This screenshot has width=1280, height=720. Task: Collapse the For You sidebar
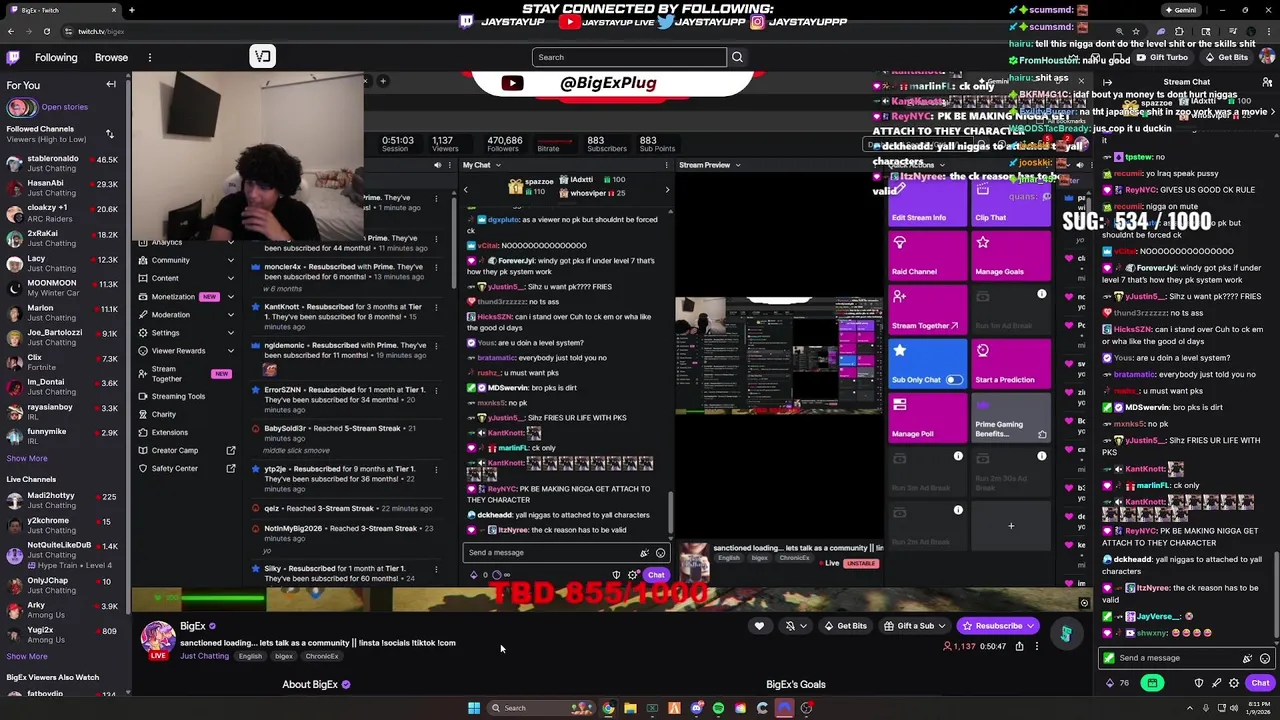pos(111,85)
